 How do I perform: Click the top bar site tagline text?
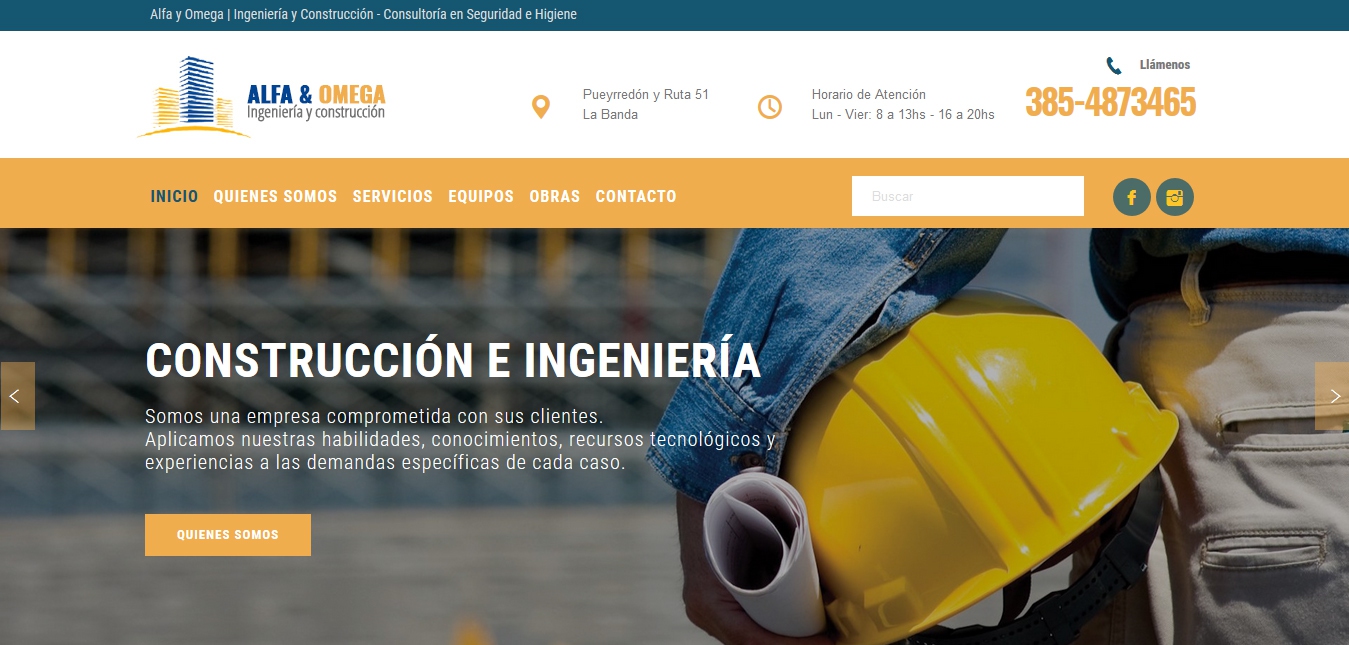tap(363, 15)
